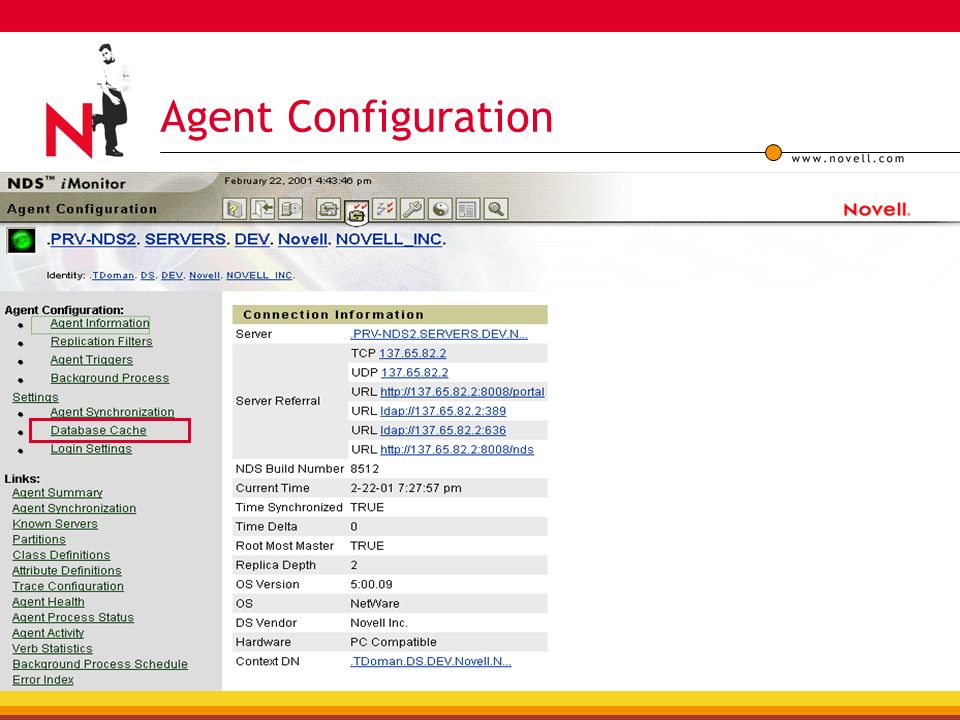960x720 pixels.
Task: Select the highlighted Agent Configuration toolbar icon
Action: pyautogui.click(x=356, y=212)
